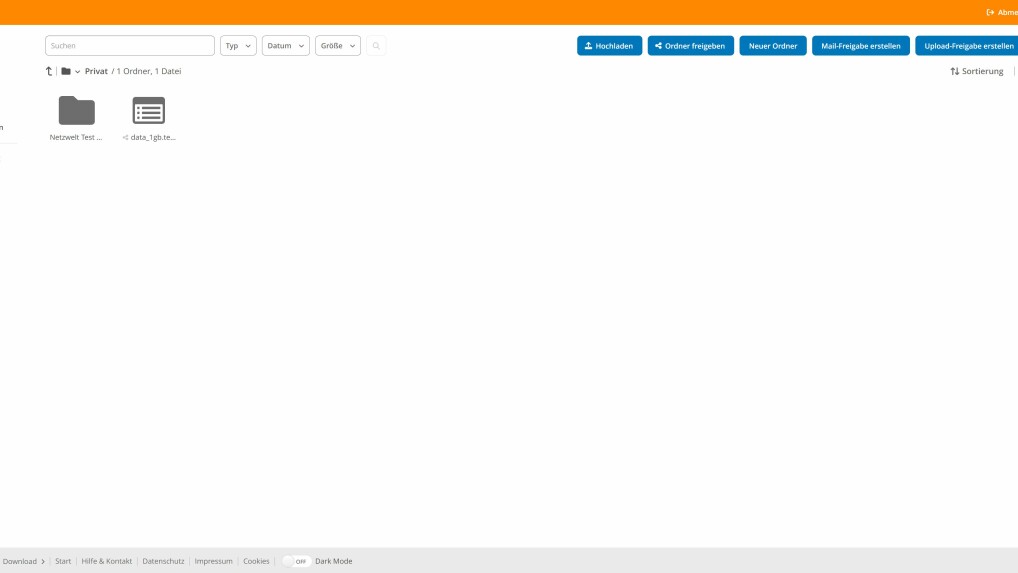This screenshot has width=1018, height=573.
Task: Create folder with Neuer Ordner button
Action: [x=772, y=46]
